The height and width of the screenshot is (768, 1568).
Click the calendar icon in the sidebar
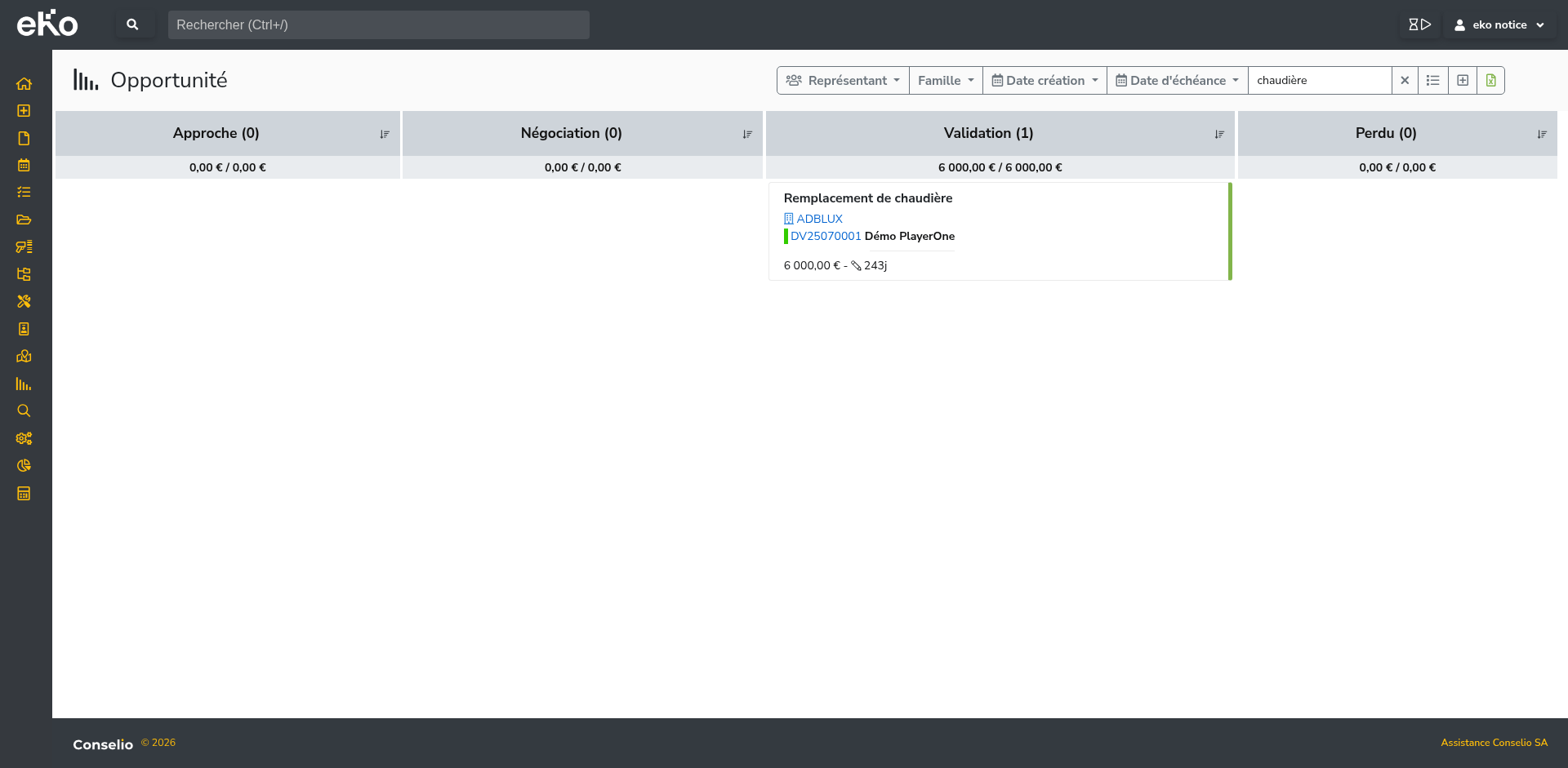click(24, 165)
